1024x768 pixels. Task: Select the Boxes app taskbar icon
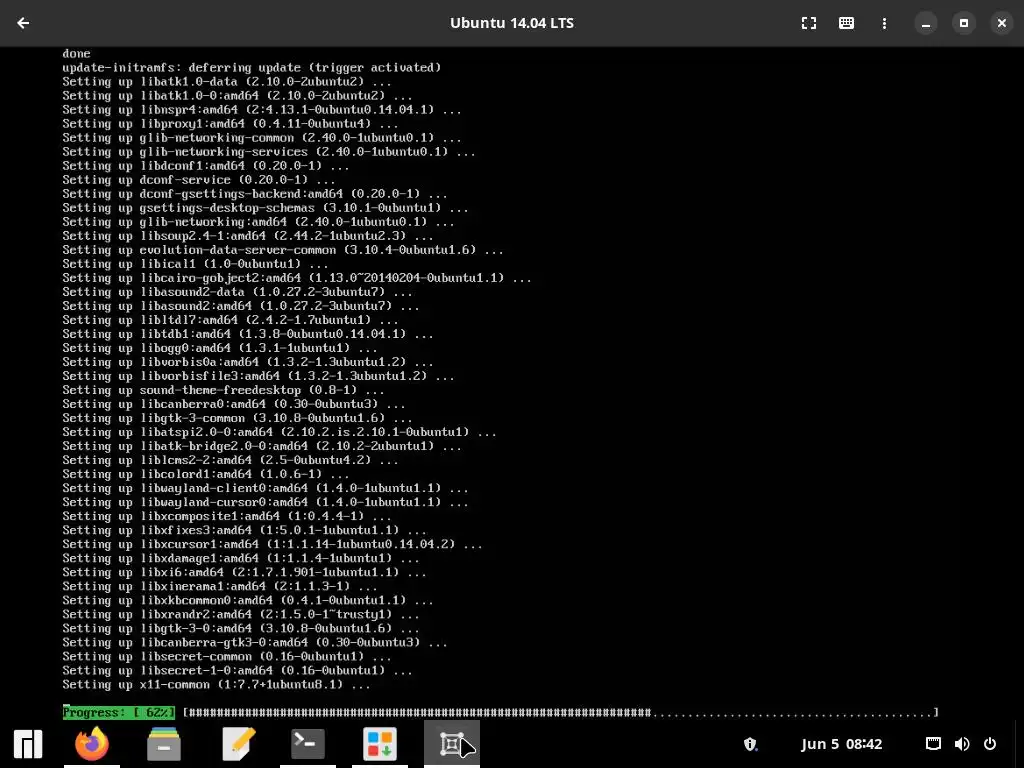pyautogui.click(x=452, y=744)
